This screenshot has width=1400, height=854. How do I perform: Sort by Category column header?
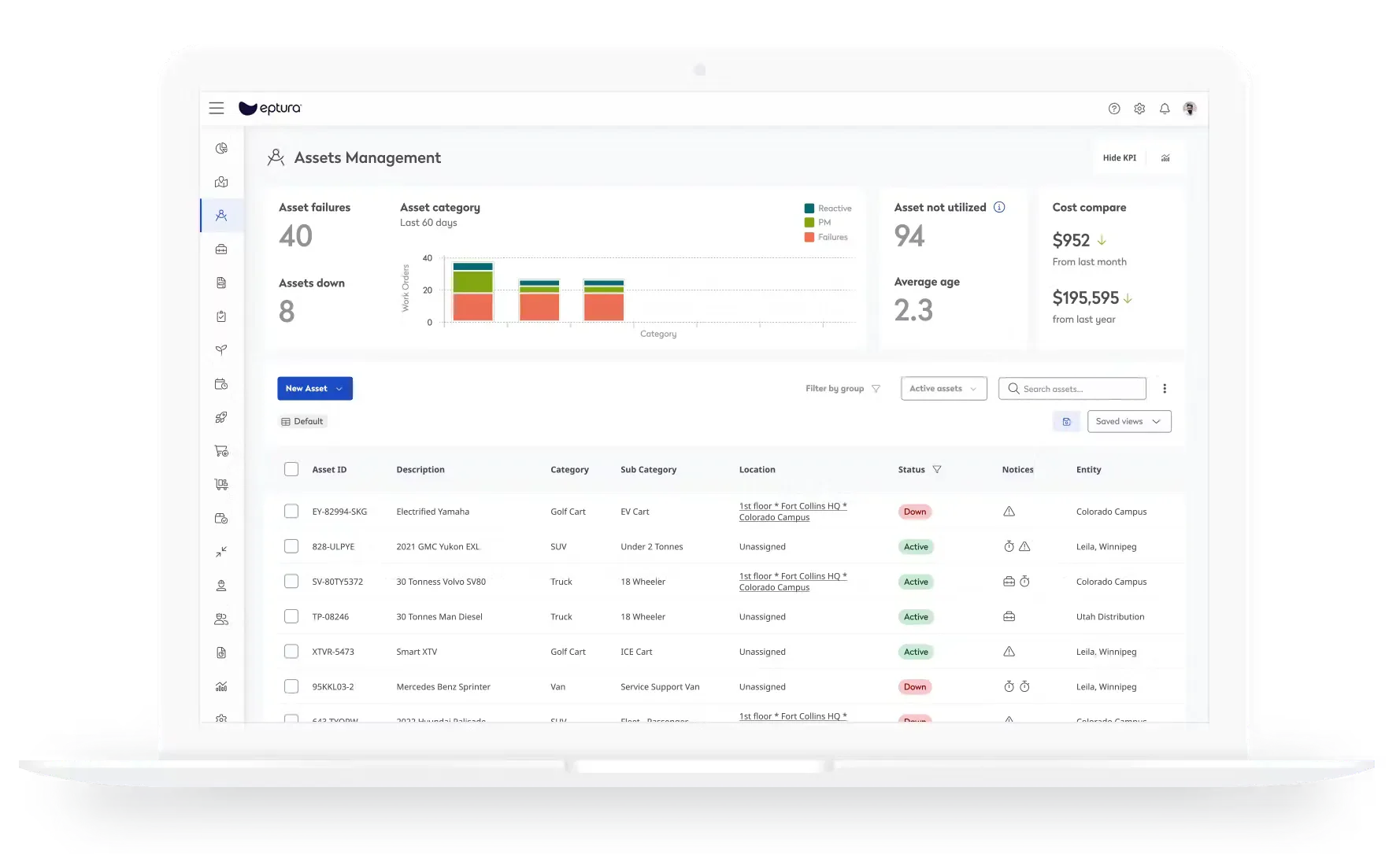(x=569, y=469)
